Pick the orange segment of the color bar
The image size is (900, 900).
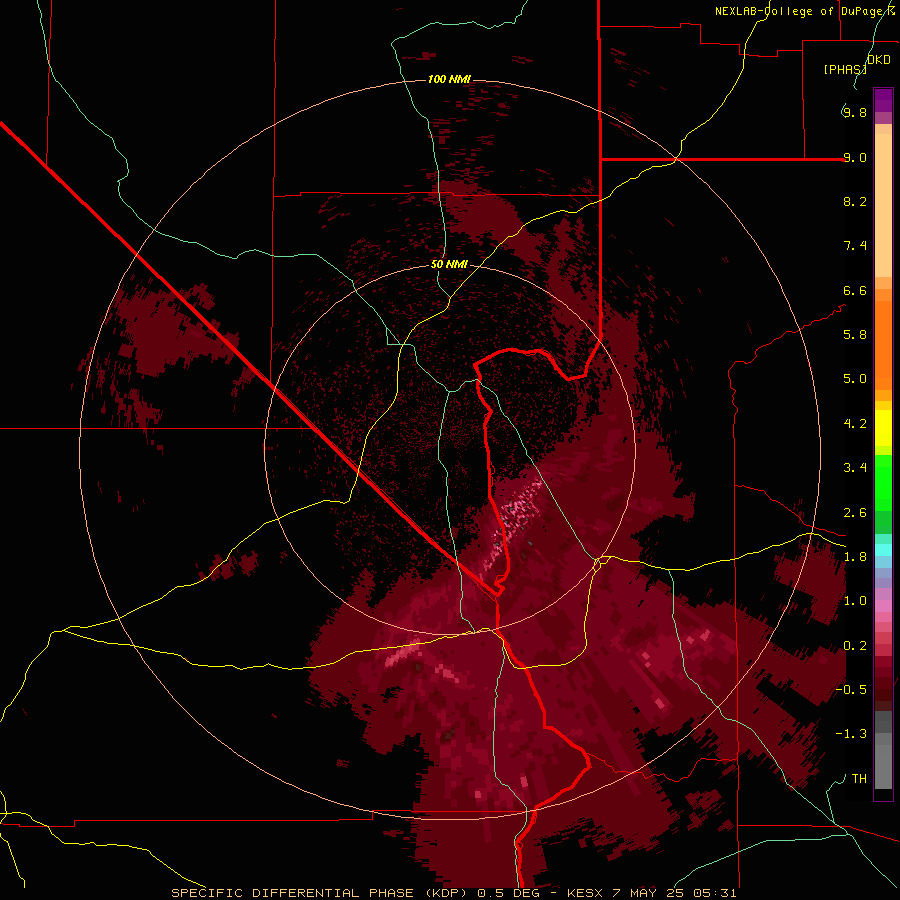883,344
